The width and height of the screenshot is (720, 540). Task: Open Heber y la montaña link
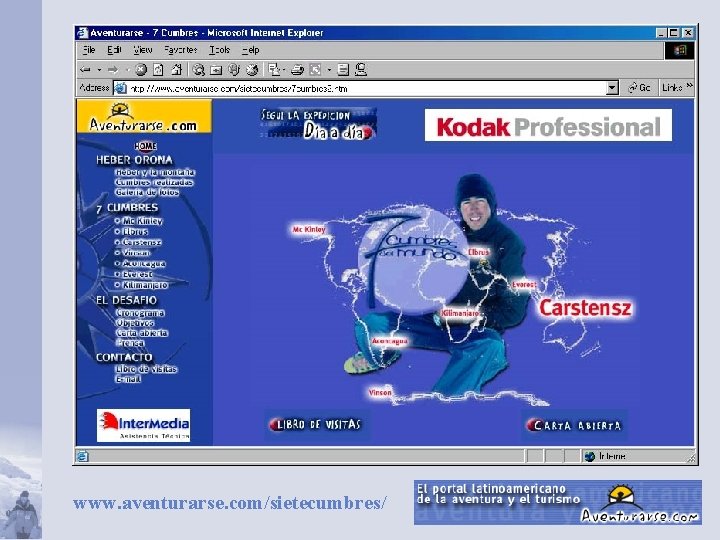(x=155, y=172)
